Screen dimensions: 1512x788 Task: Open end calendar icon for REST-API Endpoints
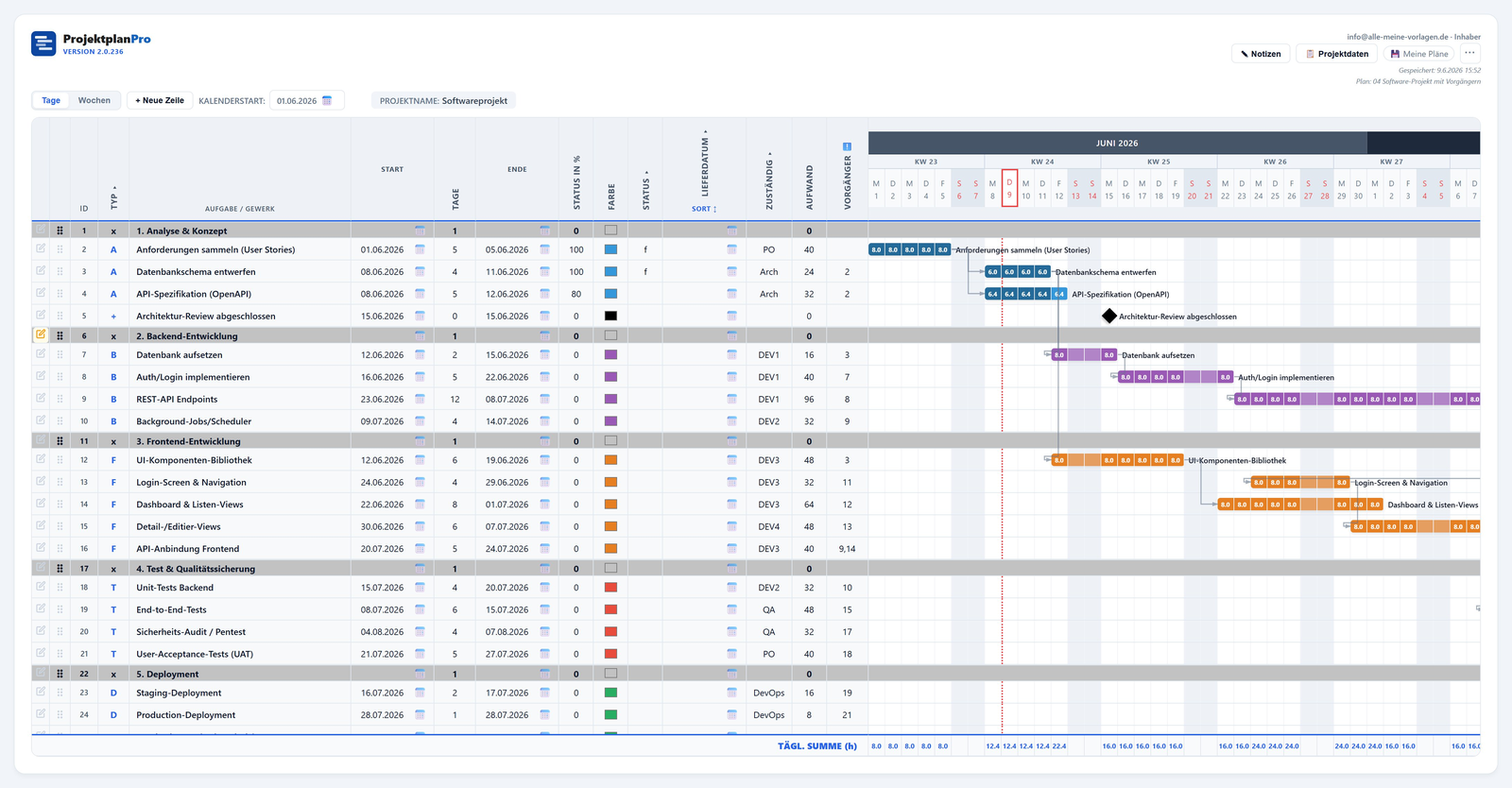[544, 400]
